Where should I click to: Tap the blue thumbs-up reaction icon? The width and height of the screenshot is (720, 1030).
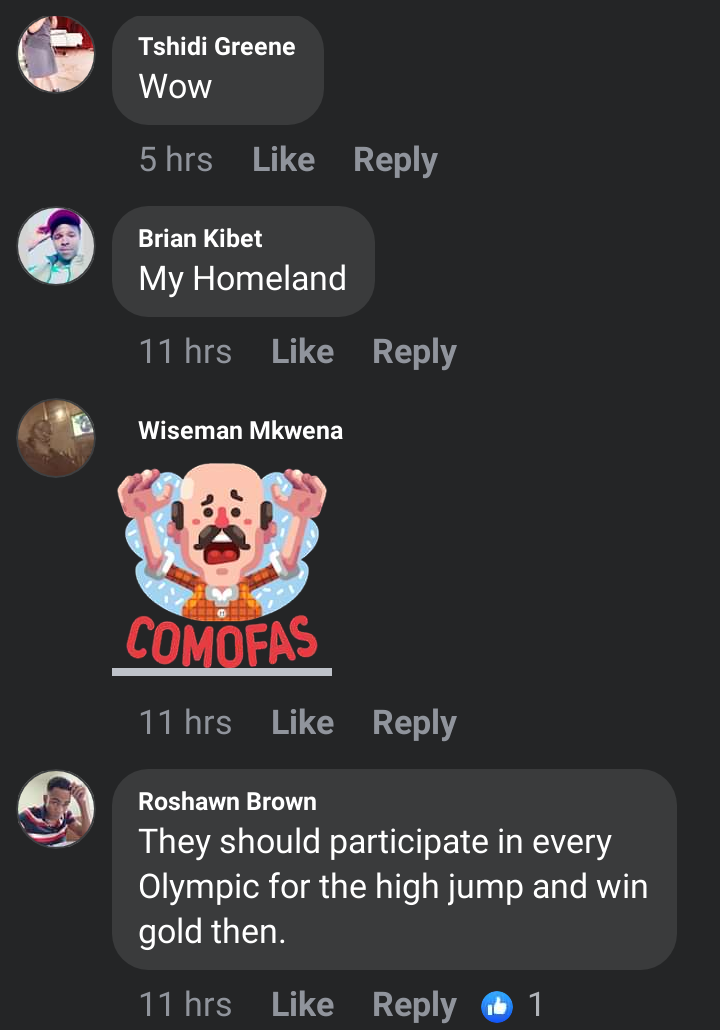pyautogui.click(x=497, y=1006)
